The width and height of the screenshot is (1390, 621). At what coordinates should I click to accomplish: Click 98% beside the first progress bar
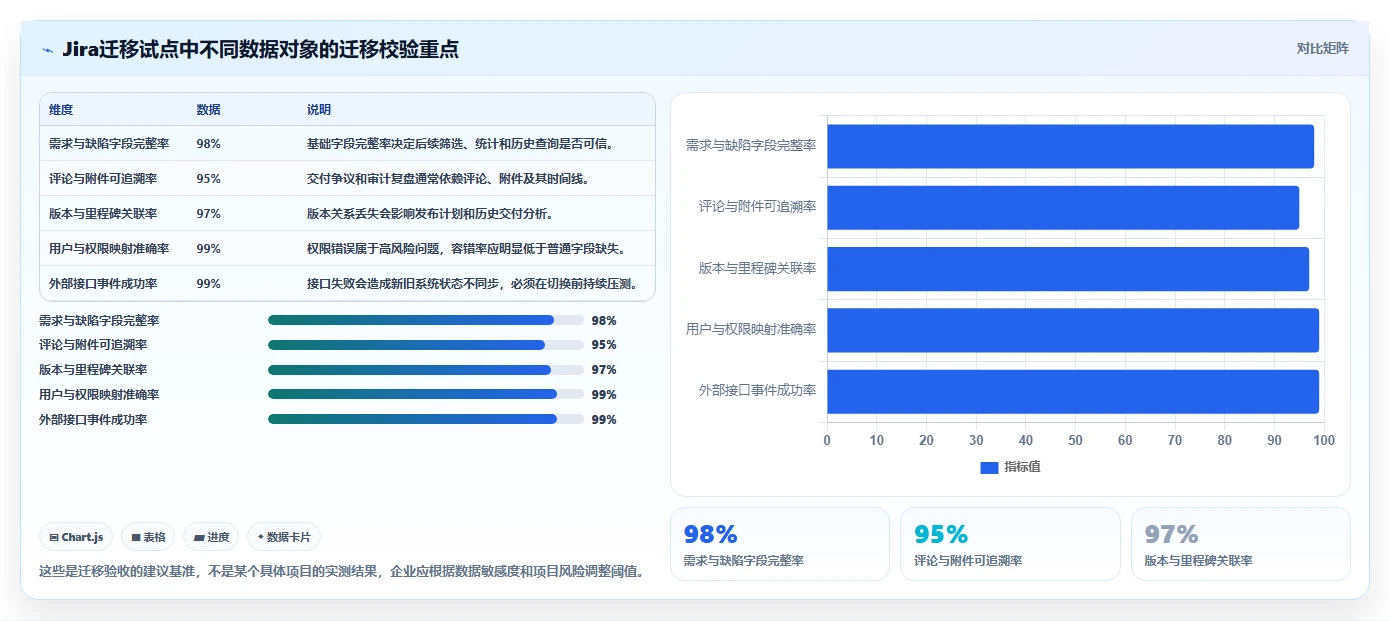(x=604, y=321)
